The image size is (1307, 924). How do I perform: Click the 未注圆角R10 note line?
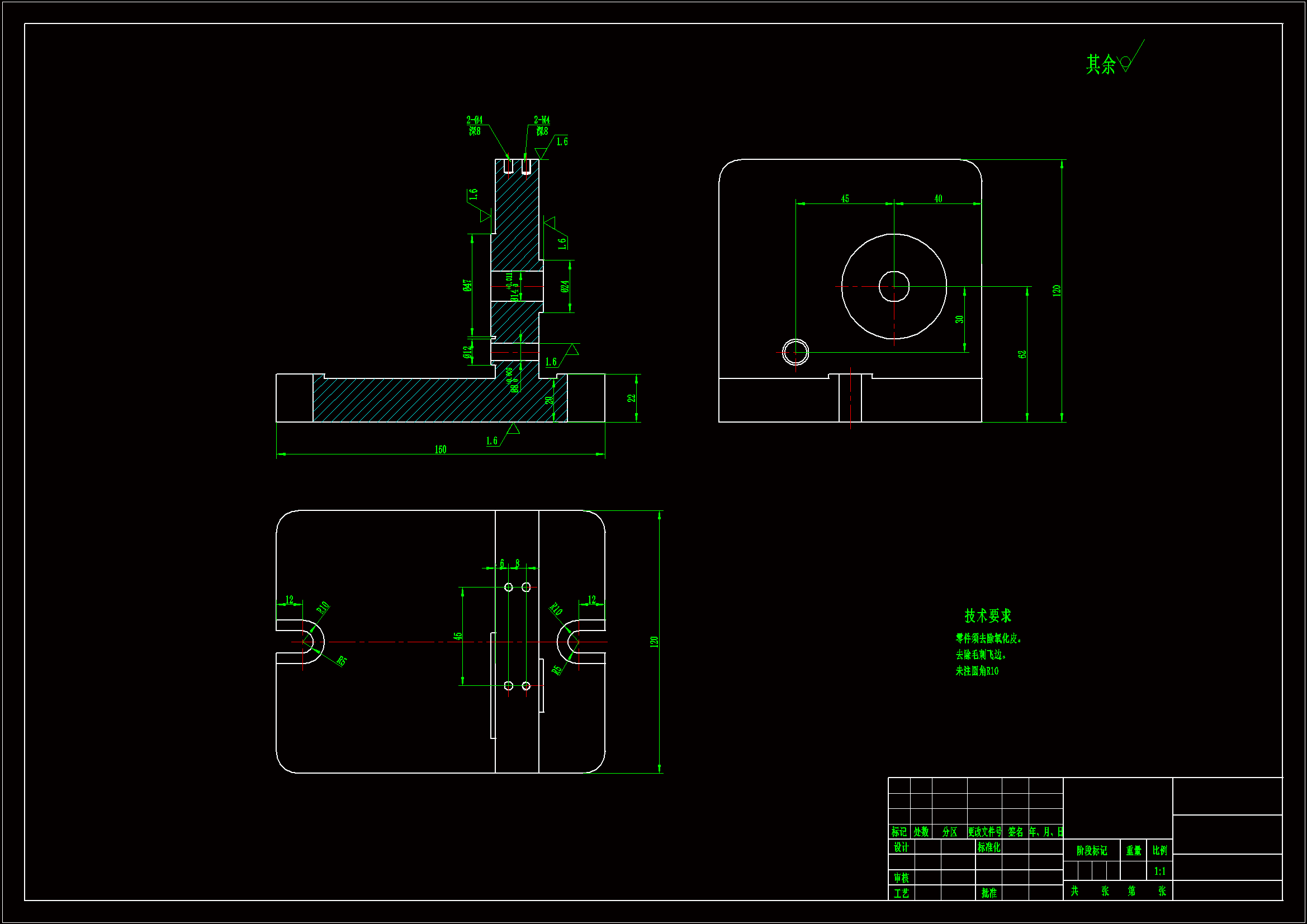coord(977,671)
